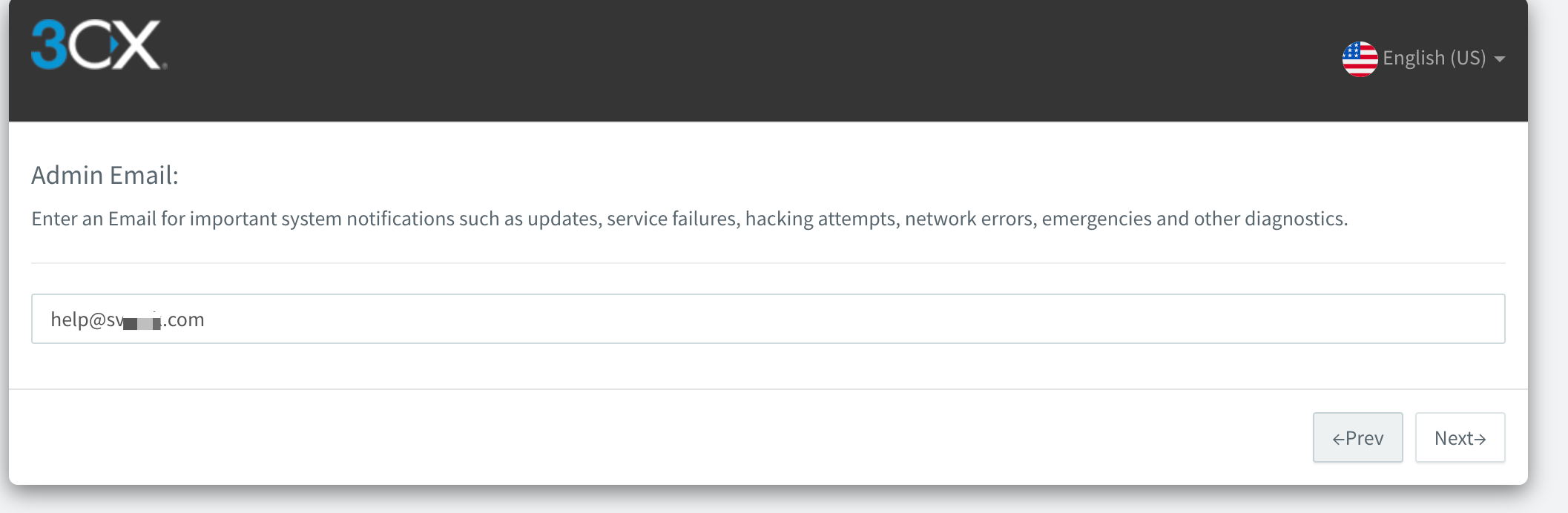This screenshot has height=513, width=1568.
Task: Click the redacted domain part of email
Action: [x=142, y=322]
